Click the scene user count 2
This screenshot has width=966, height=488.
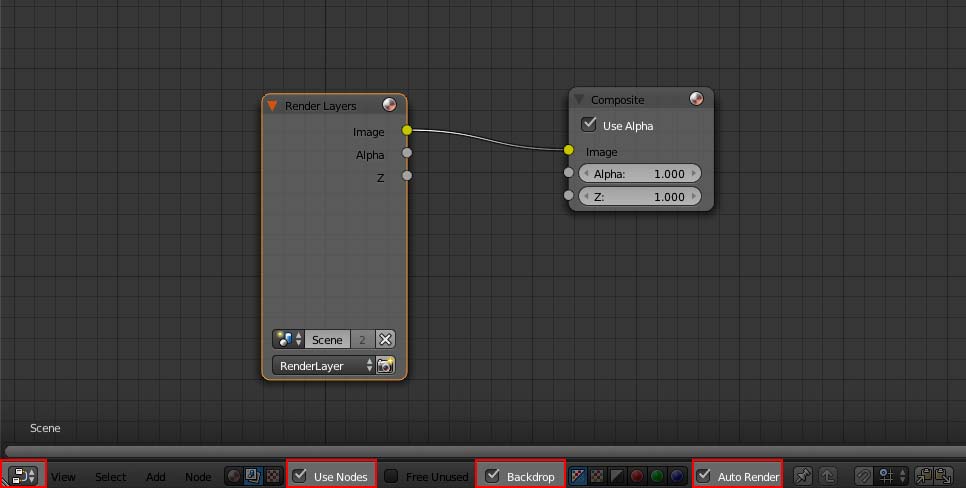coord(362,340)
